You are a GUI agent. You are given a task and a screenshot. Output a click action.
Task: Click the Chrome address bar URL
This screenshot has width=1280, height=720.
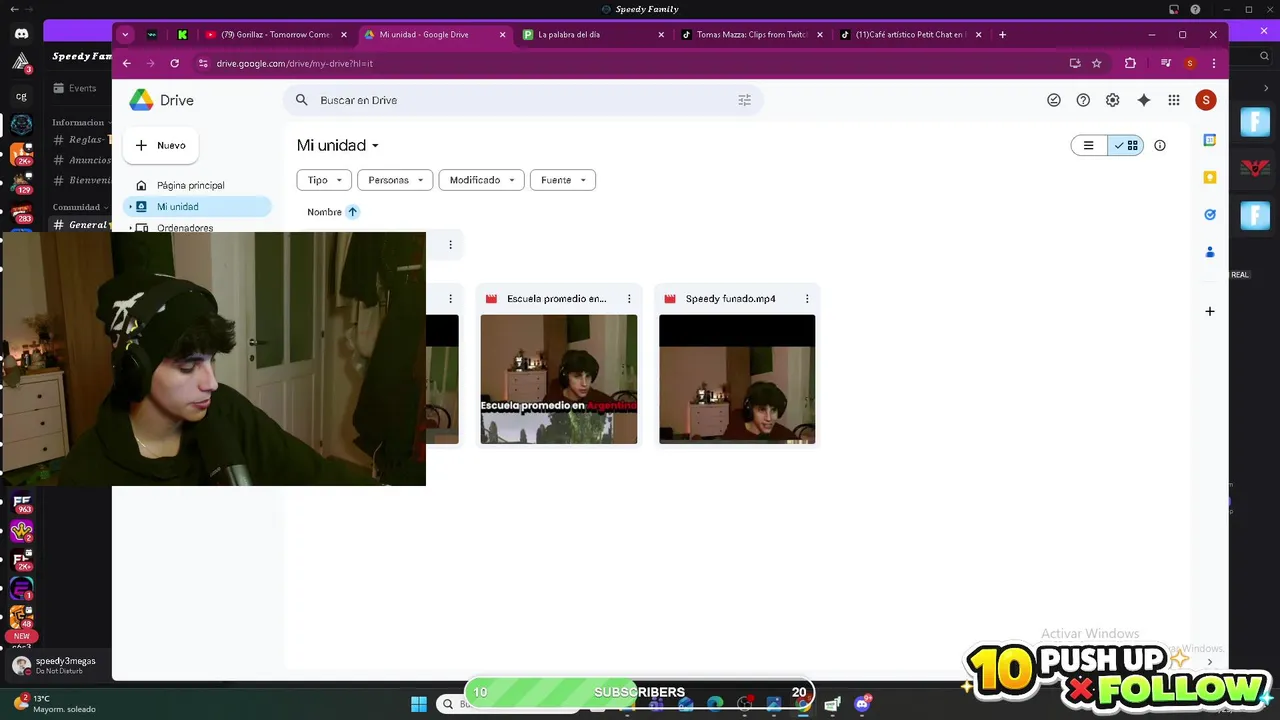(x=294, y=63)
